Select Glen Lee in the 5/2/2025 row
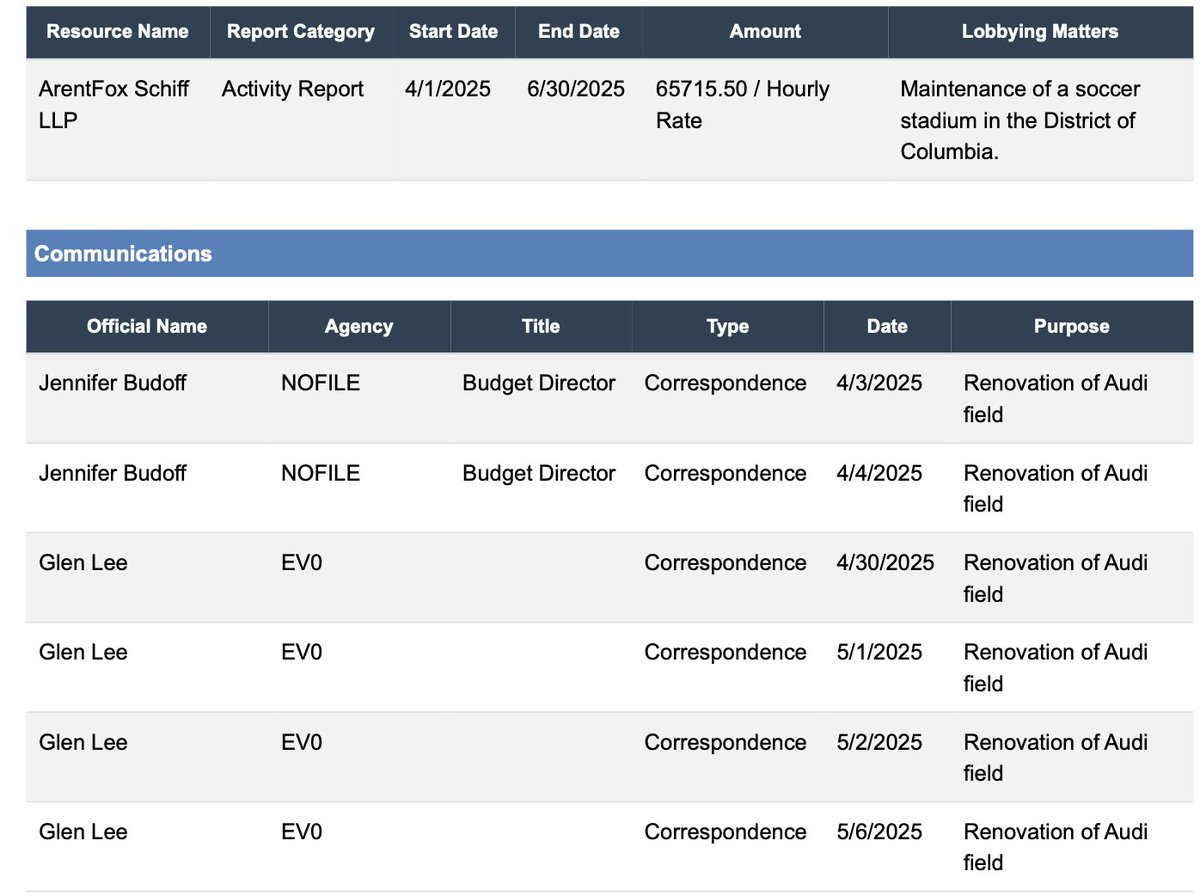 [83, 742]
